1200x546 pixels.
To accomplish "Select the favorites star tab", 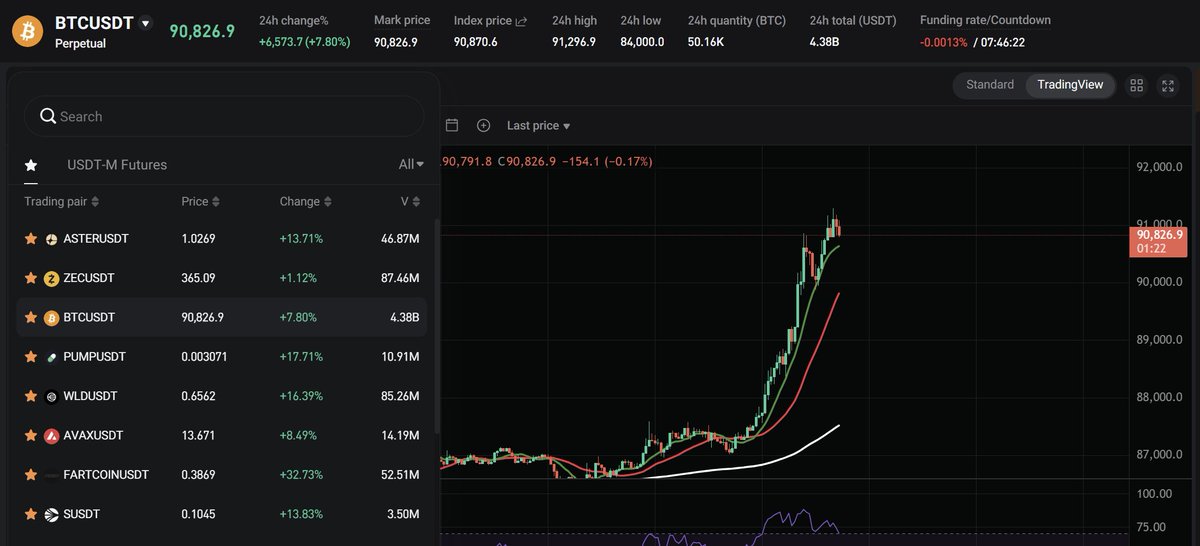I will point(31,165).
